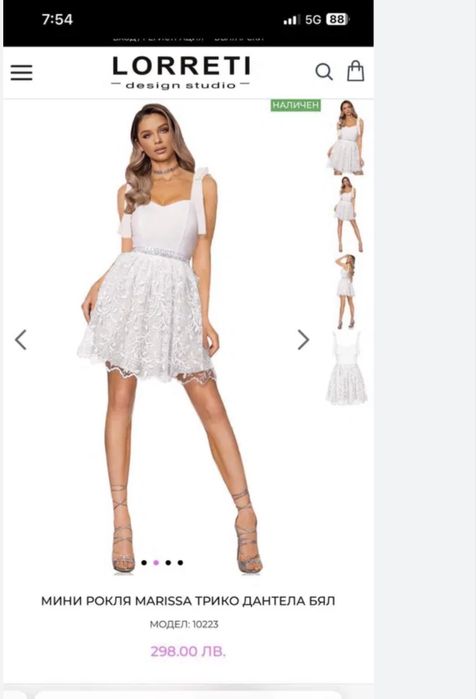This screenshot has width=476, height=699.
Task: Select the back view model thumbnail
Action: tap(346, 292)
